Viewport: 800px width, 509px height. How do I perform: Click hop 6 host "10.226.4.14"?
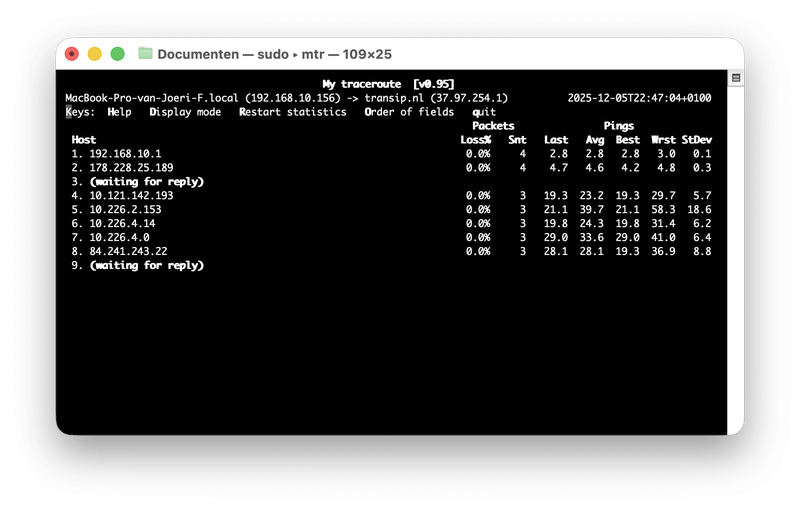[122, 223]
